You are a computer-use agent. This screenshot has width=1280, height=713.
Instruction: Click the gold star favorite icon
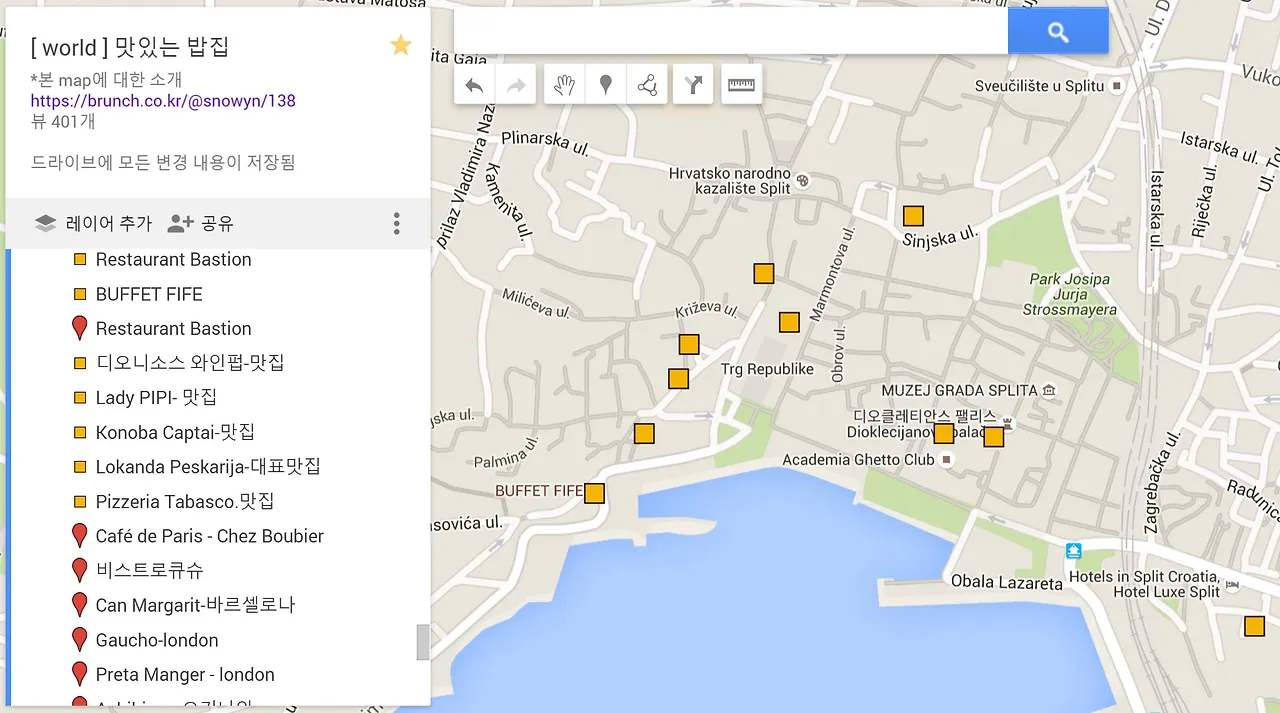[x=401, y=45]
